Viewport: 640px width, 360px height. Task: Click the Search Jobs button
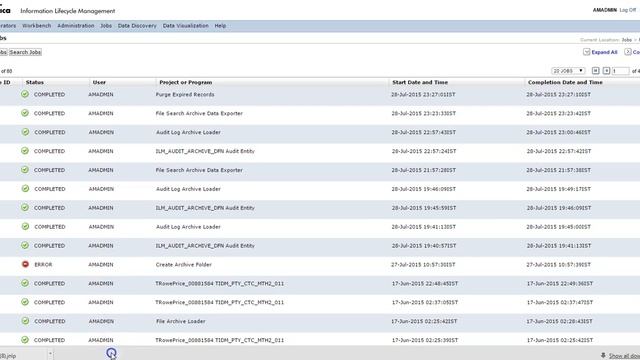[x=25, y=52]
